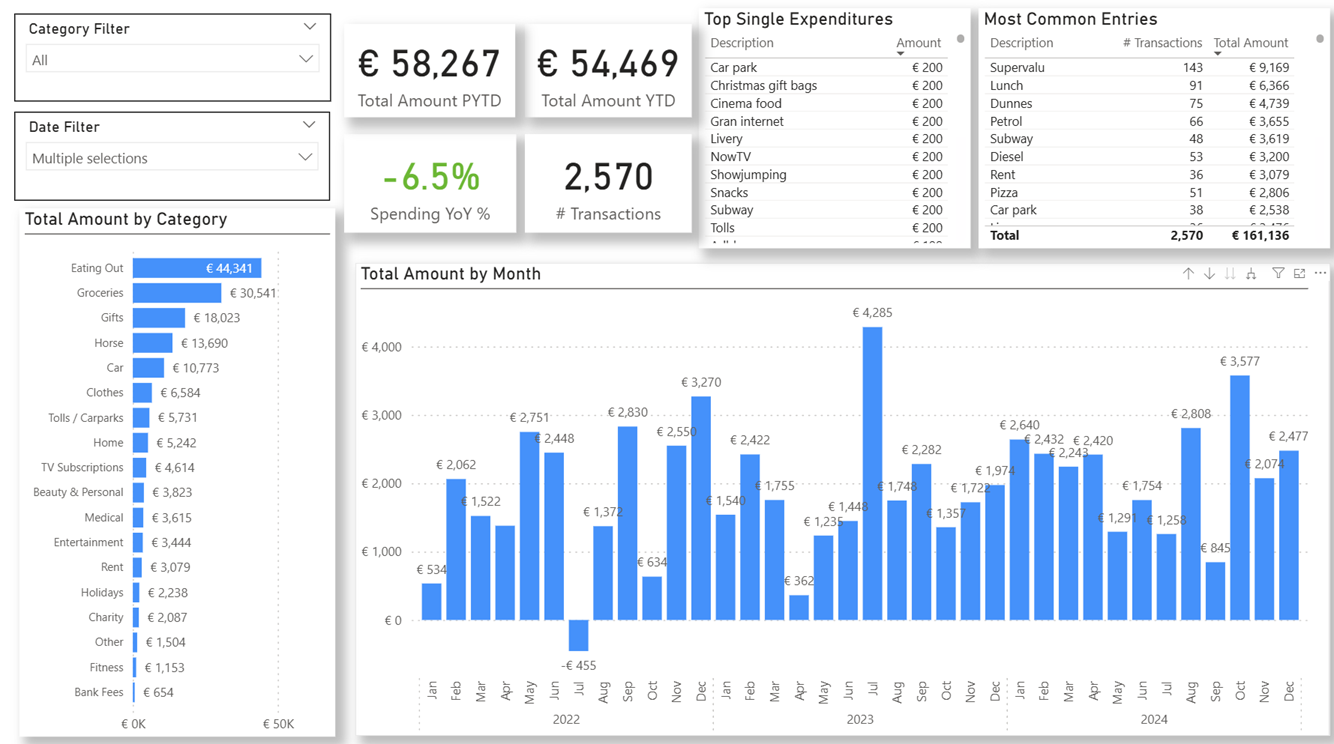Screen dimensions: 1334x744
Task: Click the drill up arrow icon
Action: click(1188, 273)
